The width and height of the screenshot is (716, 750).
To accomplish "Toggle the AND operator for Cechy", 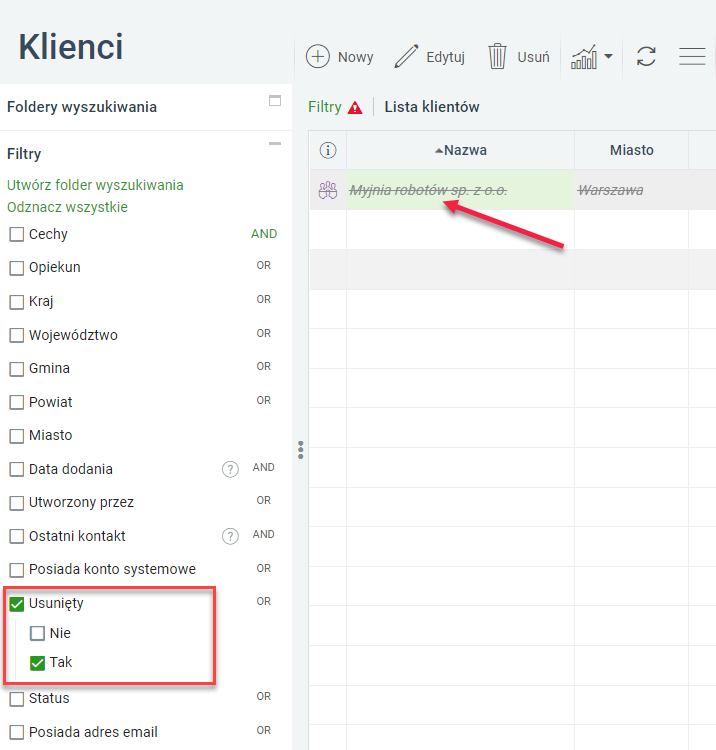I will click(x=264, y=233).
